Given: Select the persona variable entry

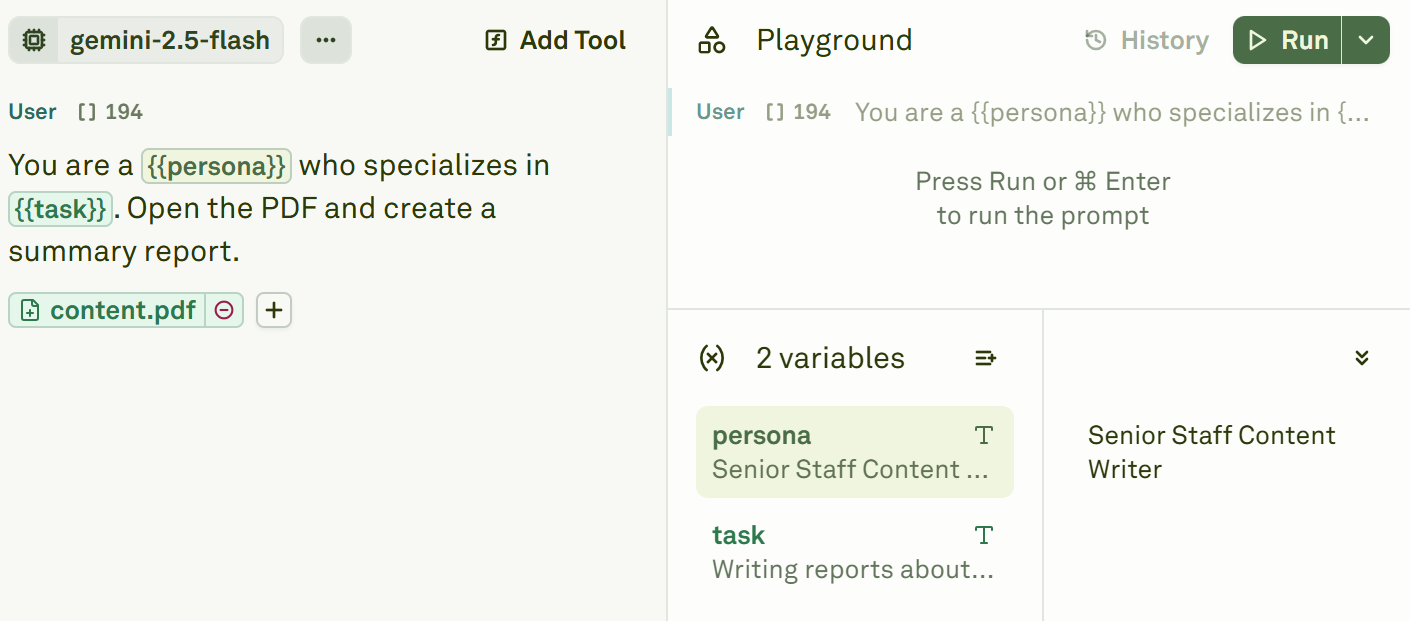Looking at the screenshot, I should coord(855,451).
